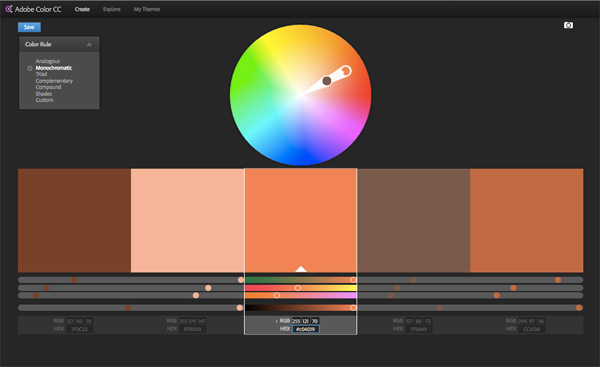Pick the Shades color rule
This screenshot has height=367, width=600.
click(x=44, y=94)
